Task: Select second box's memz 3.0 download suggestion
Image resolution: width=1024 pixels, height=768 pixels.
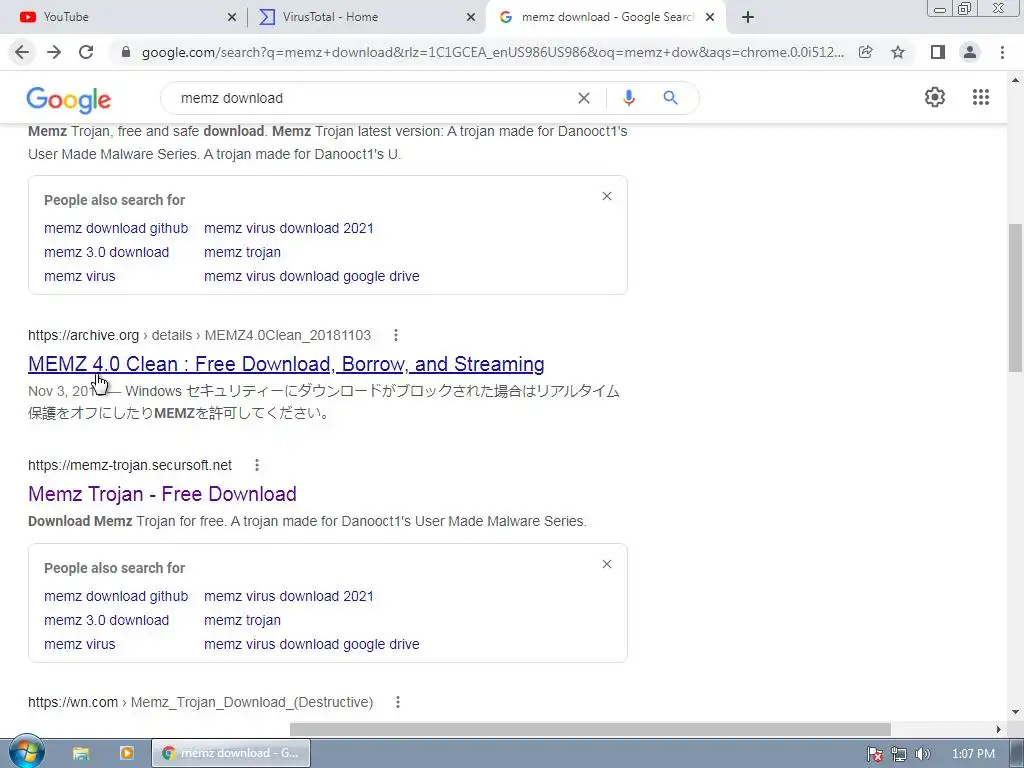Action: (106, 620)
